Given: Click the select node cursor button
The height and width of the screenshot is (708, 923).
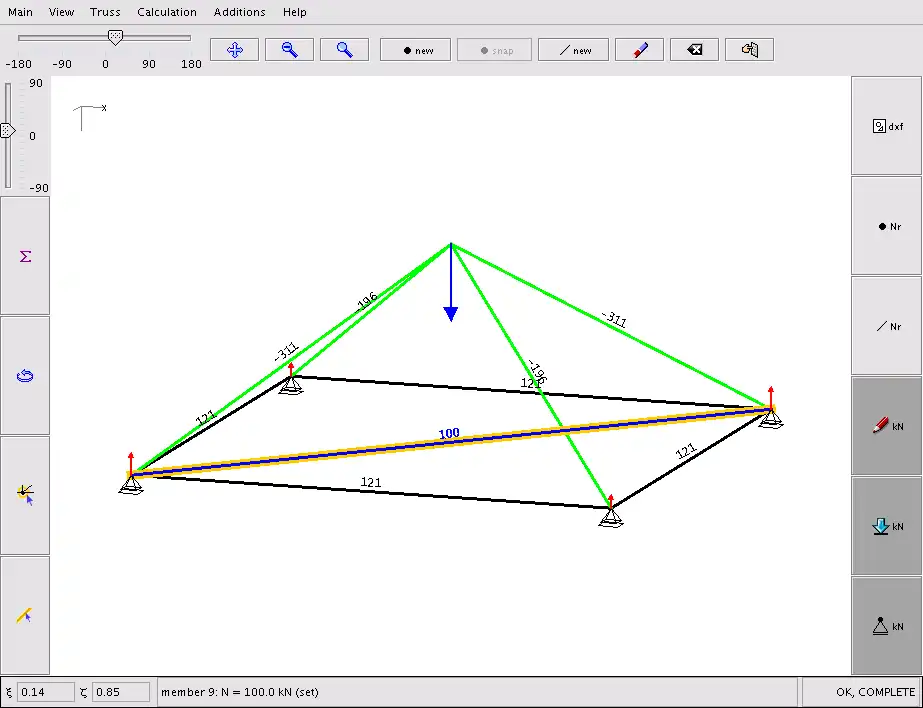Looking at the screenshot, I should point(25,496).
